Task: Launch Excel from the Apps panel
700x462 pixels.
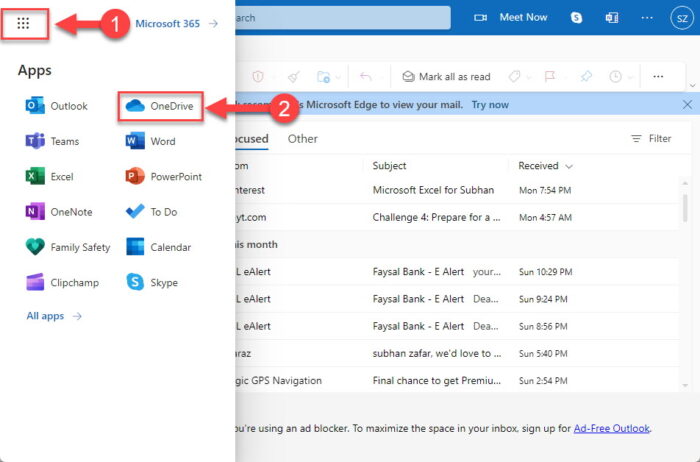Action: (50, 176)
